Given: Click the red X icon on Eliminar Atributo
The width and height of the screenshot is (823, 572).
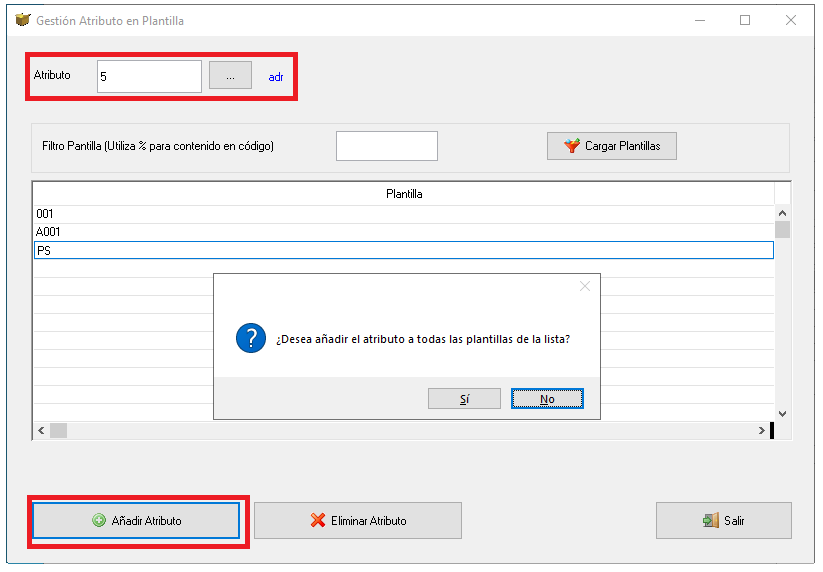Looking at the screenshot, I should coord(318,520).
